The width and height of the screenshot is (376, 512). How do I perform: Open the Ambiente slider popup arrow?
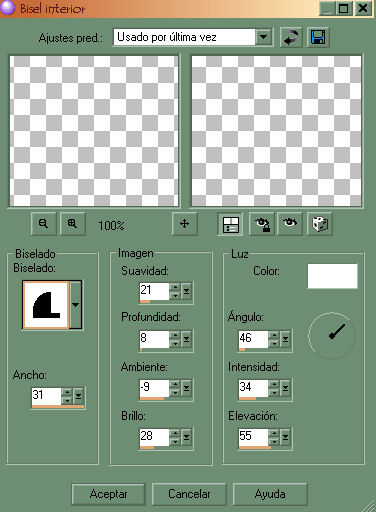click(x=187, y=388)
